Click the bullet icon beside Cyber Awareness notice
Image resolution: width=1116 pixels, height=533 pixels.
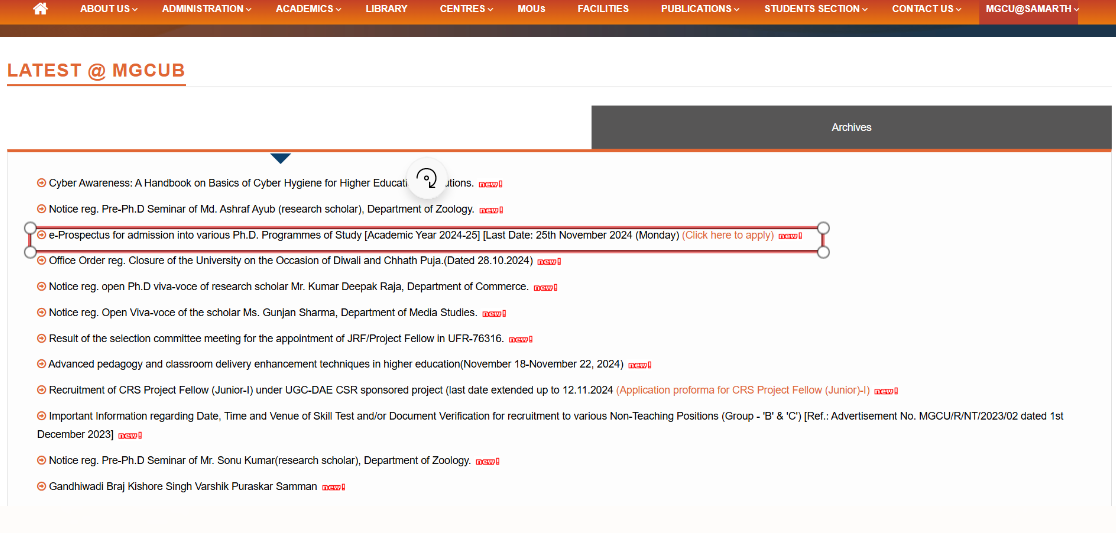pos(42,183)
